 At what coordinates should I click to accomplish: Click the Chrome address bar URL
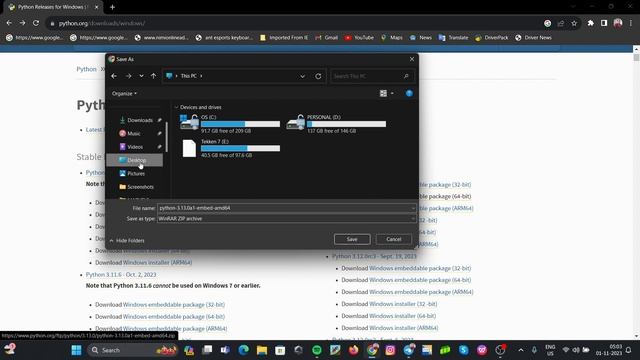tap(102, 23)
